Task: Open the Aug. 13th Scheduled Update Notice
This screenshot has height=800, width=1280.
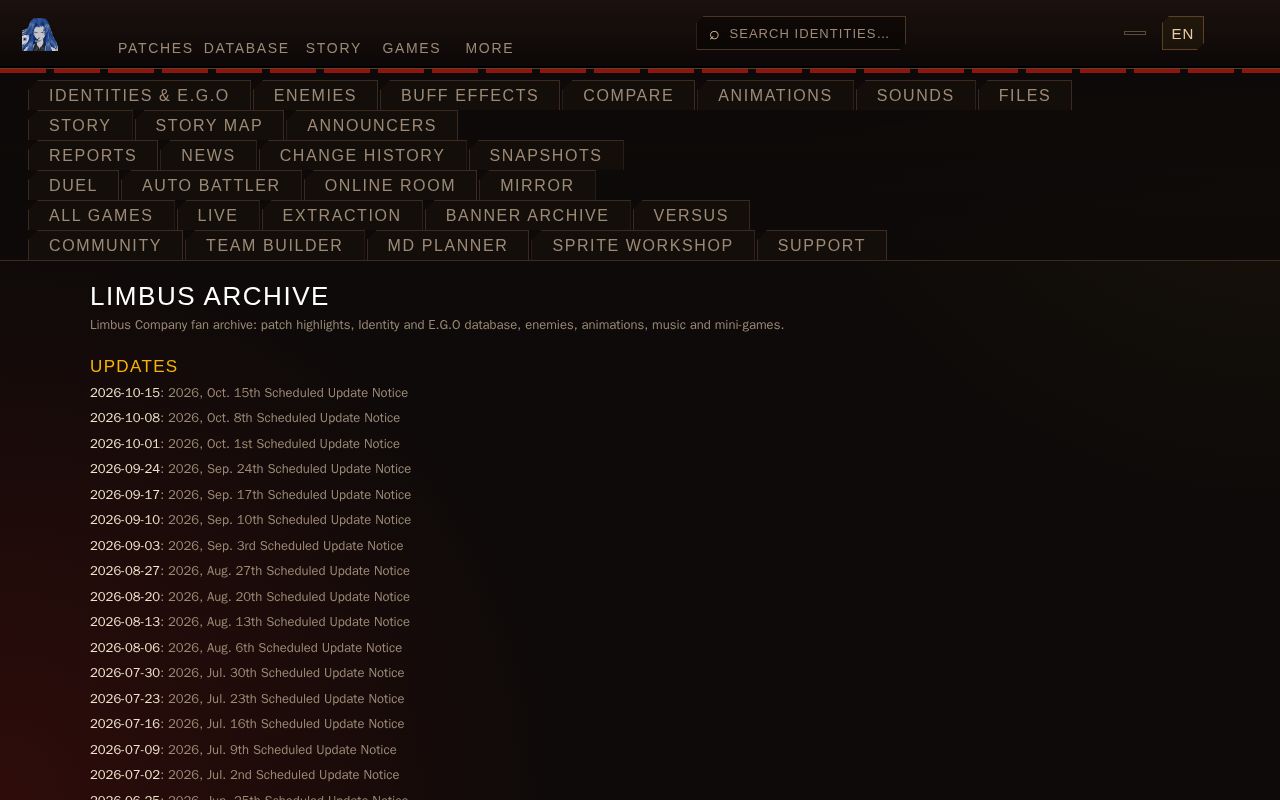Action: pyautogui.click(x=289, y=622)
